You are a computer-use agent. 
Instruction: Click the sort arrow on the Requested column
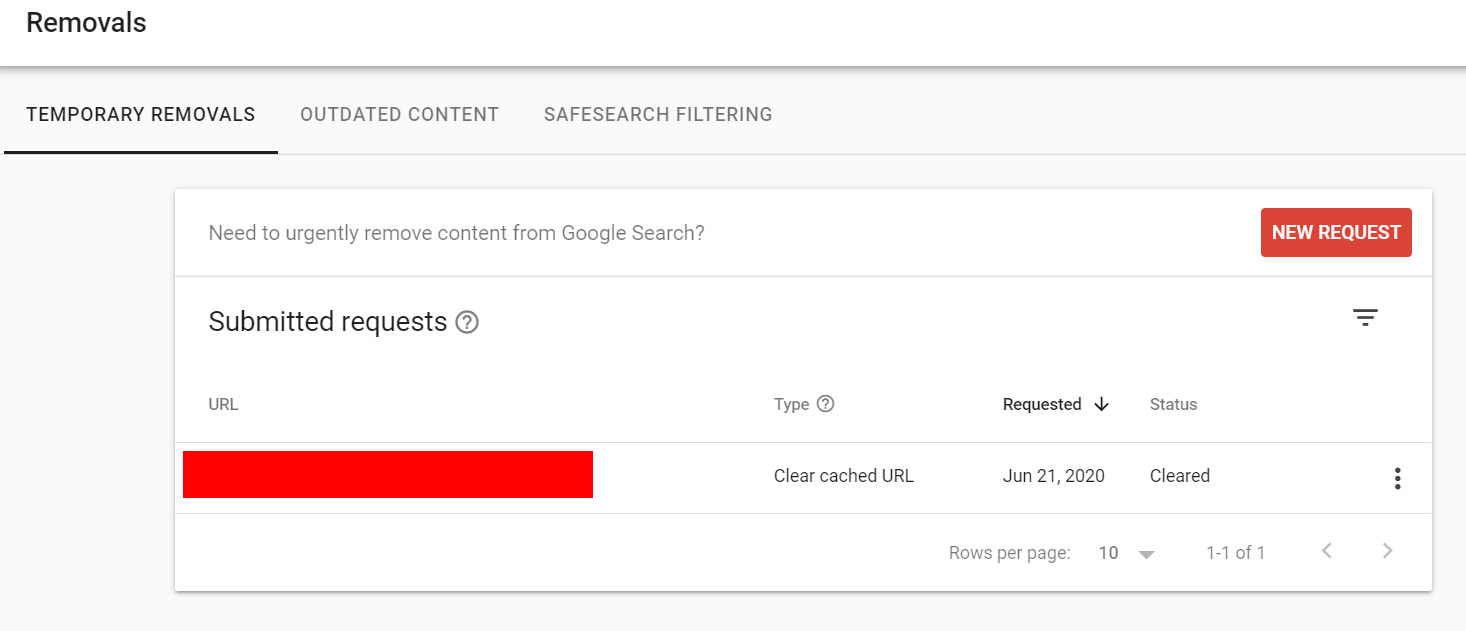tap(1101, 404)
